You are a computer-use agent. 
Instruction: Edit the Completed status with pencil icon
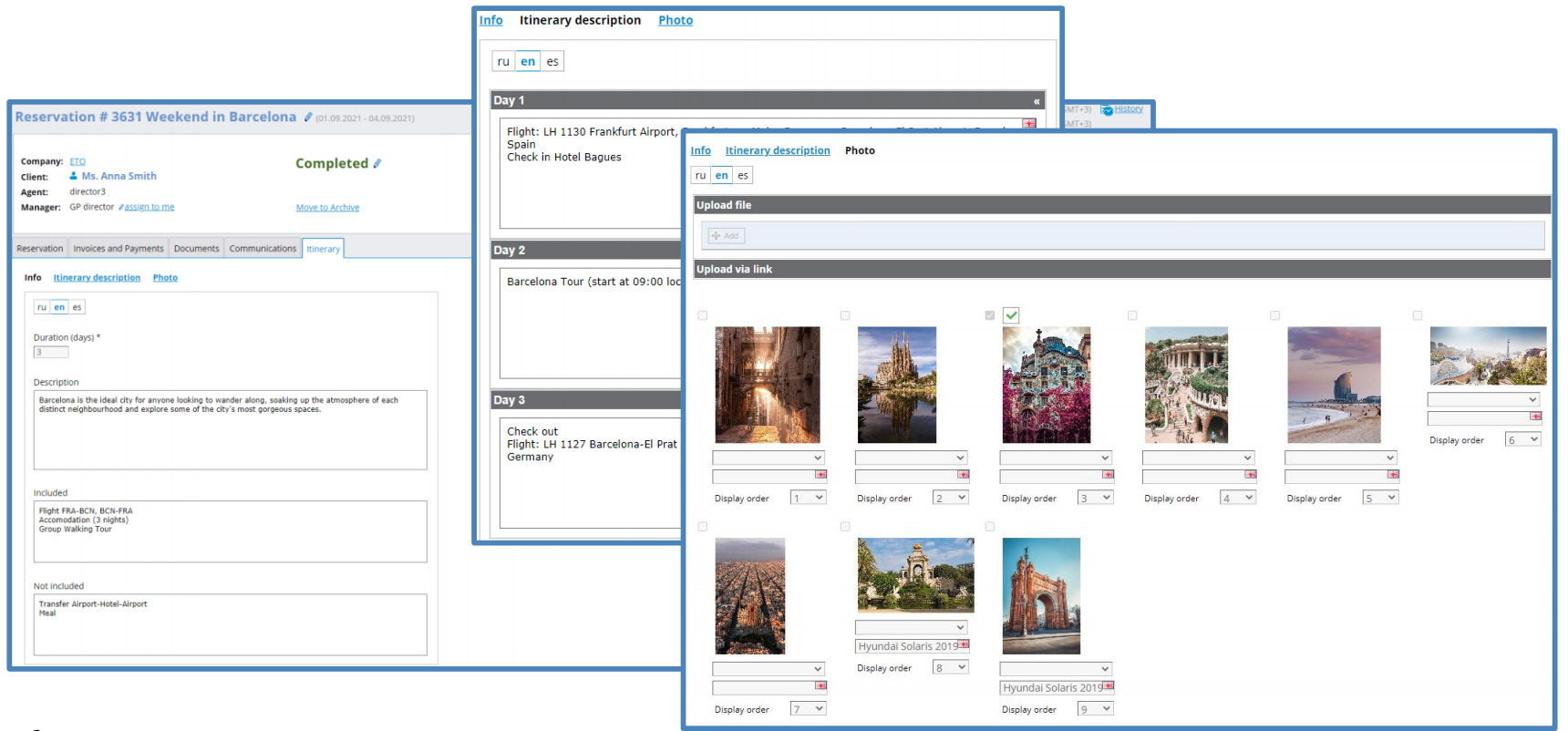[377, 164]
